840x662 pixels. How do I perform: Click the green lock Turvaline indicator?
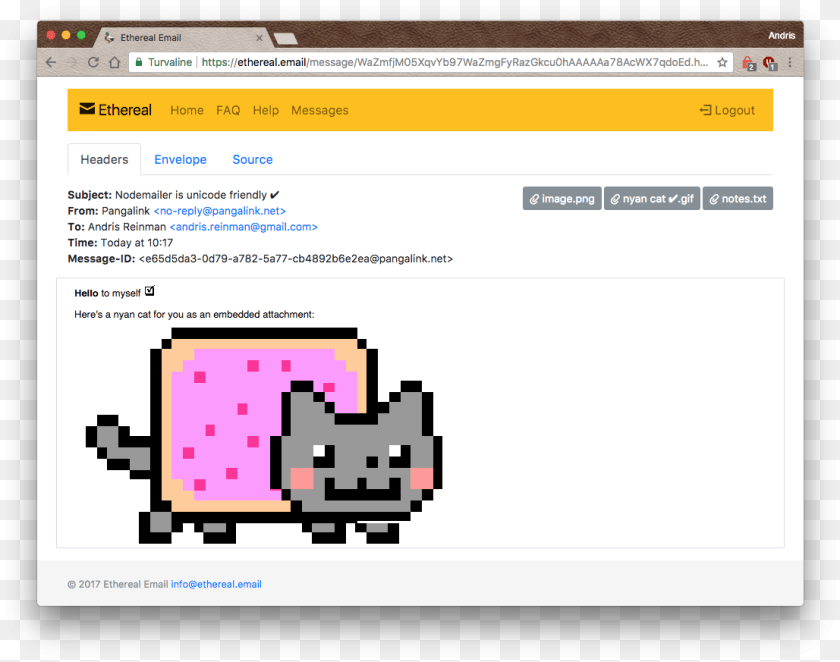(x=163, y=62)
